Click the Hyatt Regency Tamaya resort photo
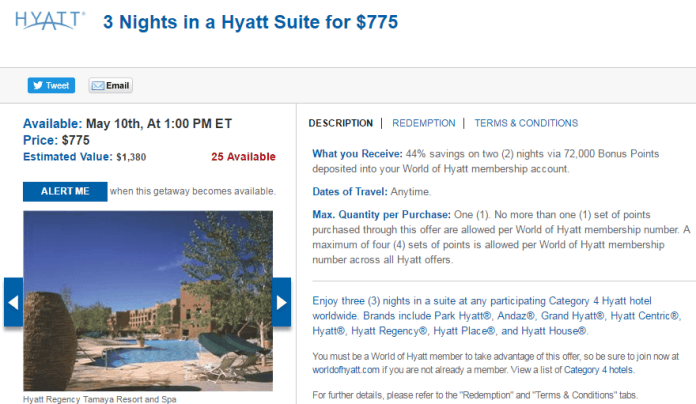 [x=148, y=301]
